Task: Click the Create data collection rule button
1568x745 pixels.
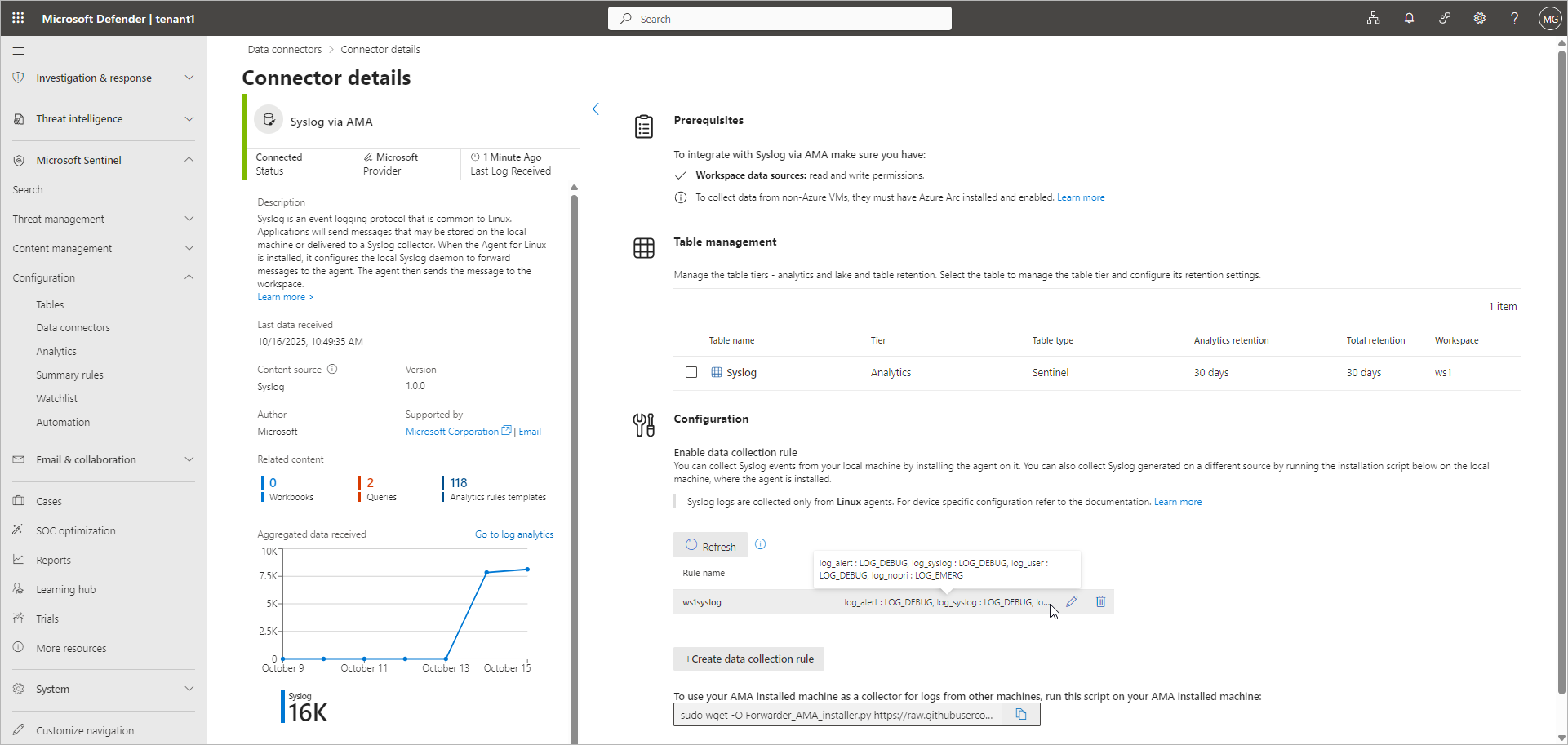Action: coord(748,659)
